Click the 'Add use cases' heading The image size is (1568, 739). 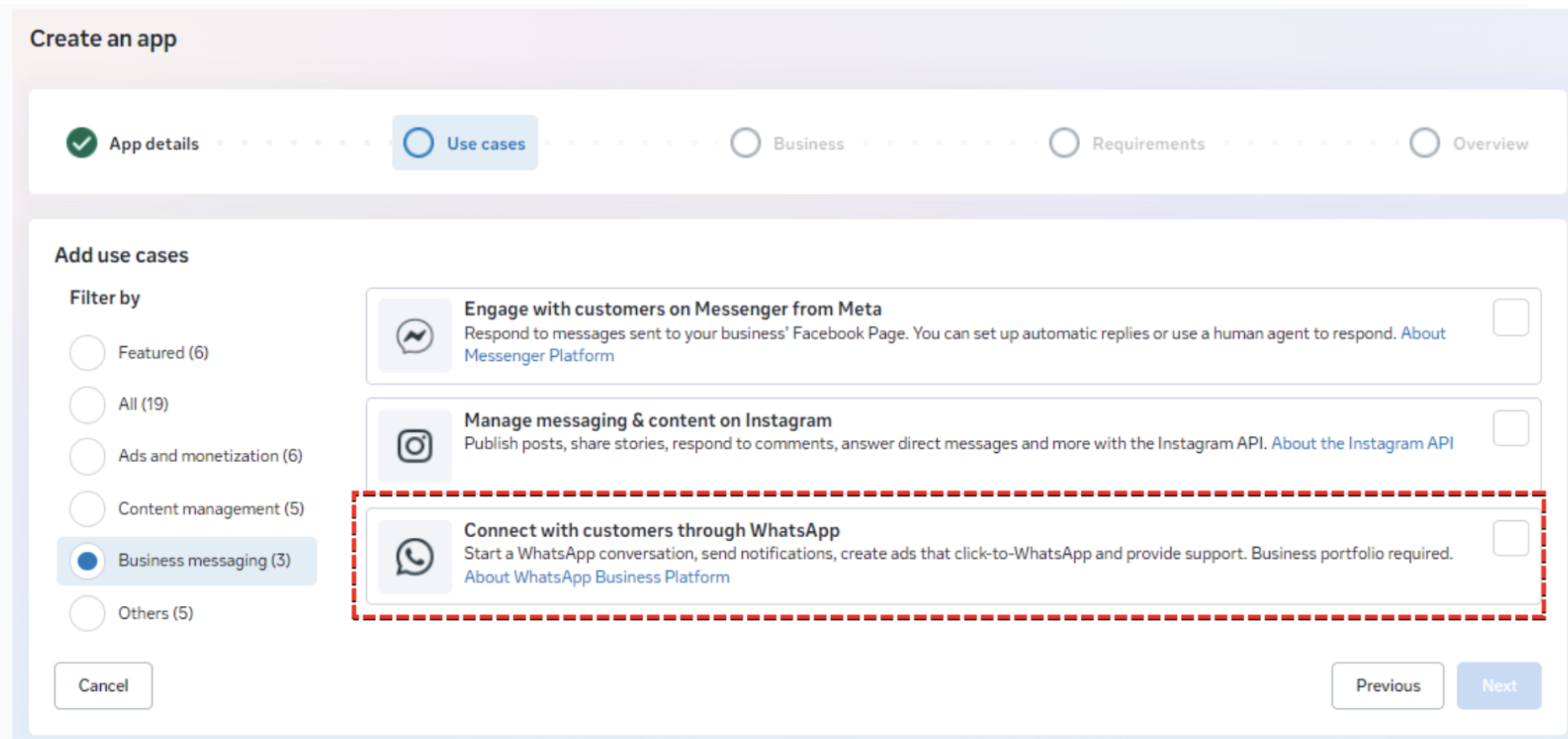pyautogui.click(x=122, y=255)
